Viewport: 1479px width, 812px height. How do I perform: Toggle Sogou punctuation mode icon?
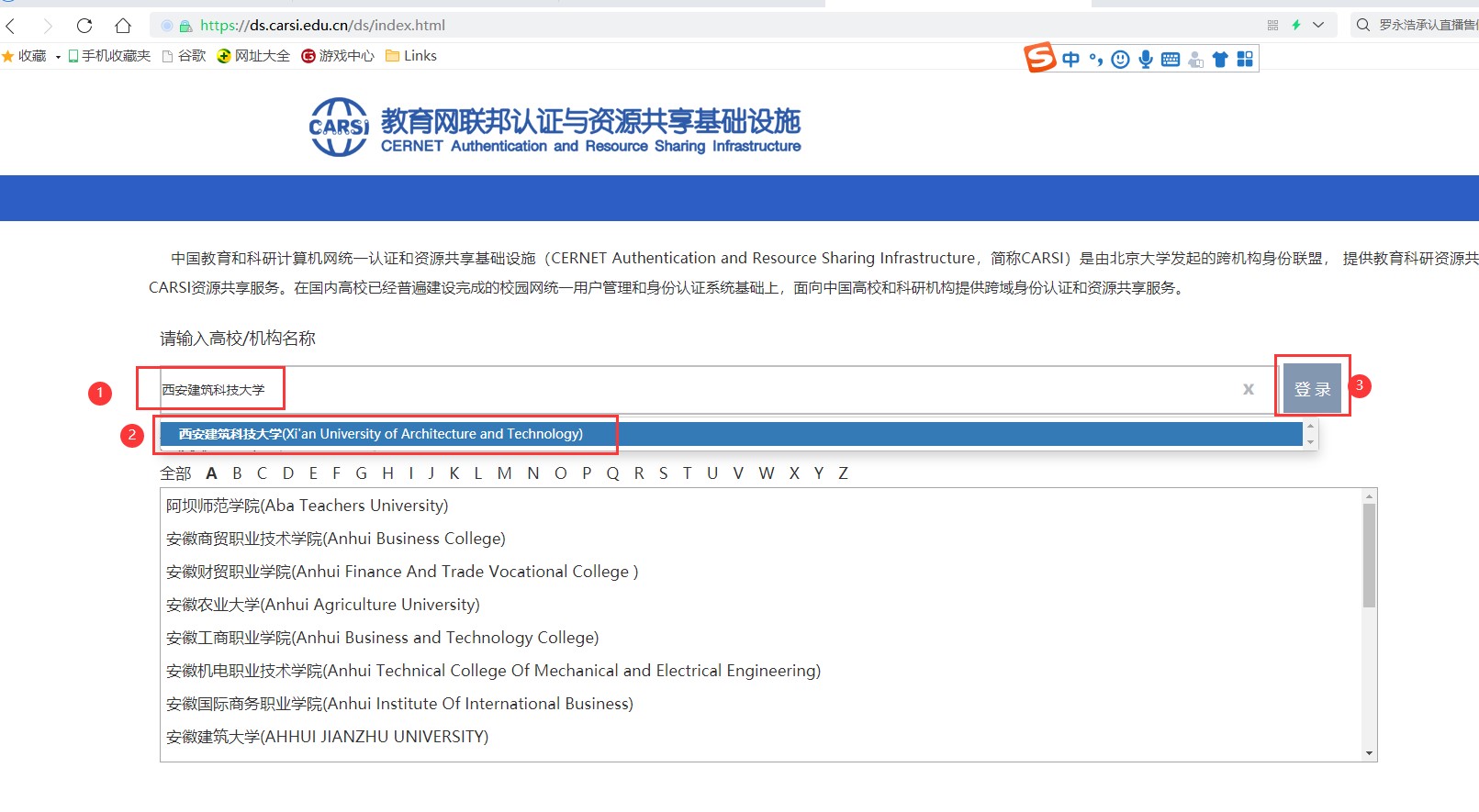coord(1095,60)
